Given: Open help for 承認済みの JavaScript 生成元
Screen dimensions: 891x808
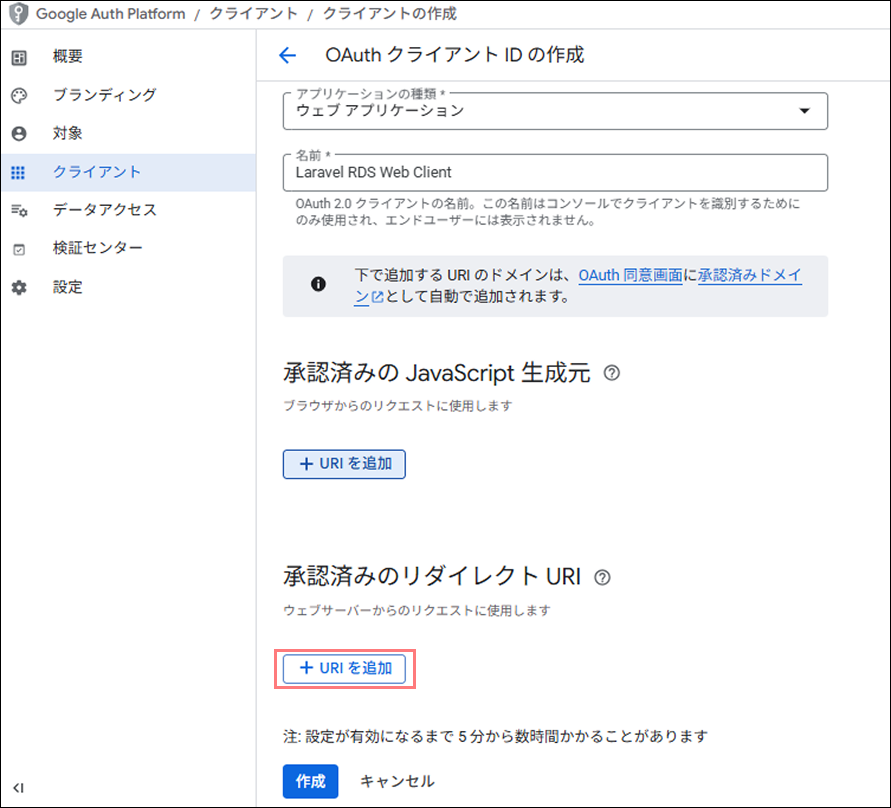Looking at the screenshot, I should coord(612,373).
